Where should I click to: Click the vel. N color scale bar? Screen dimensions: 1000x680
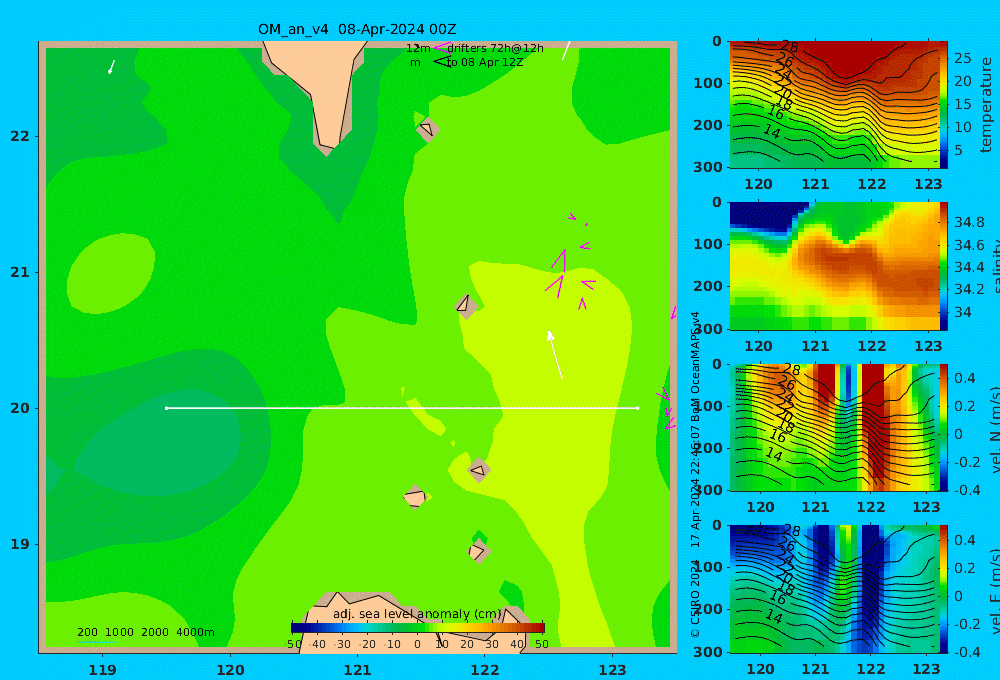944,427
